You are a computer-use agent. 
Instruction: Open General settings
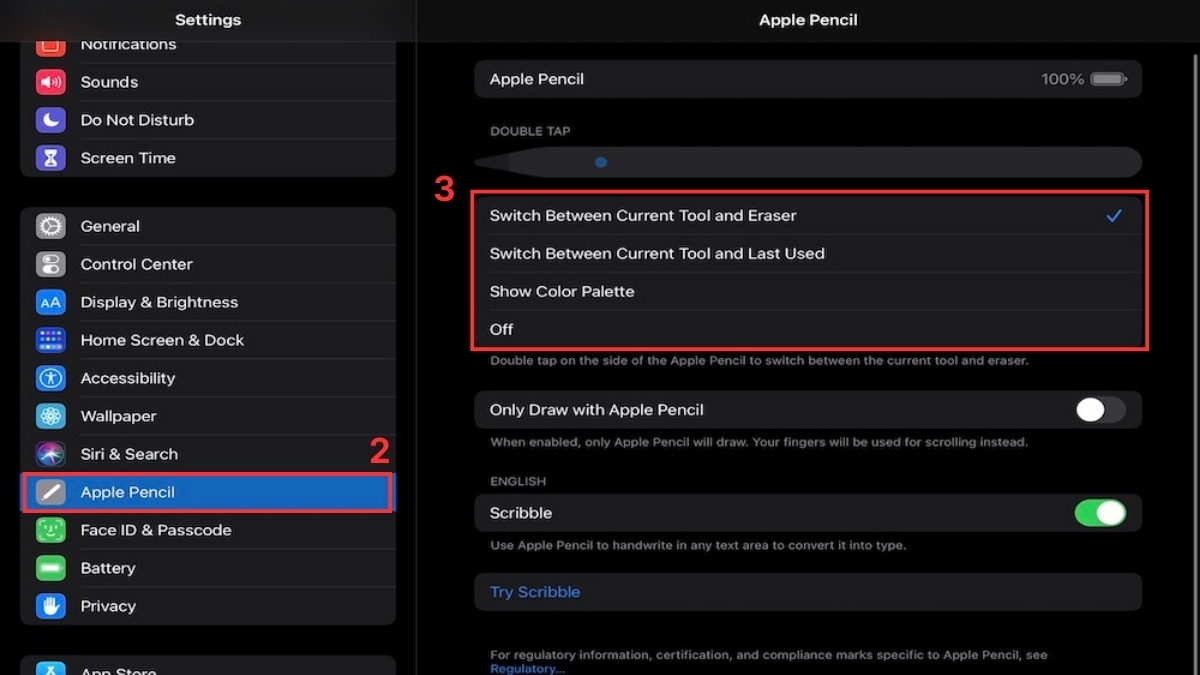pyautogui.click(x=208, y=226)
